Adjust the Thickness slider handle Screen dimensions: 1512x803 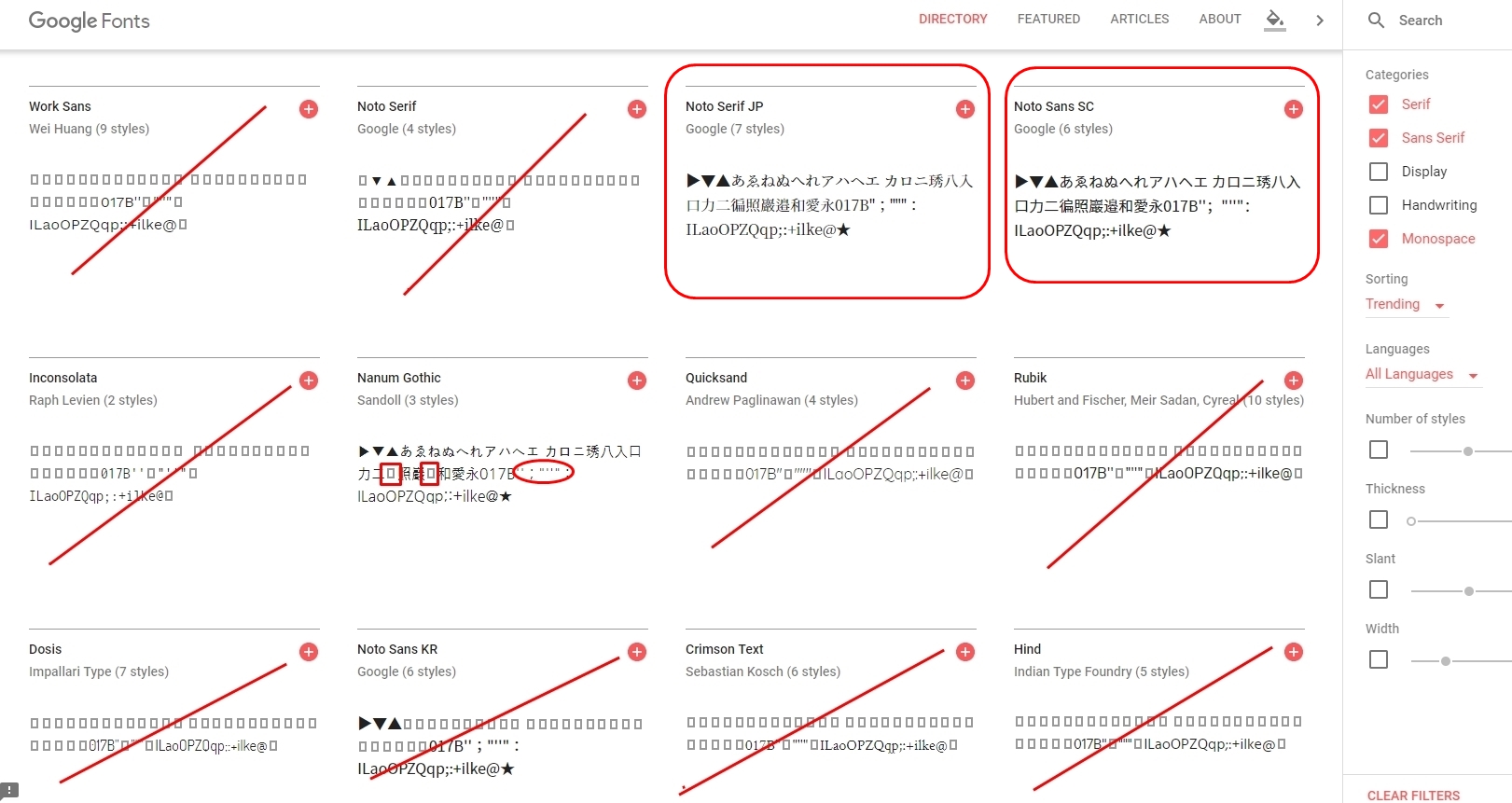point(1411,521)
